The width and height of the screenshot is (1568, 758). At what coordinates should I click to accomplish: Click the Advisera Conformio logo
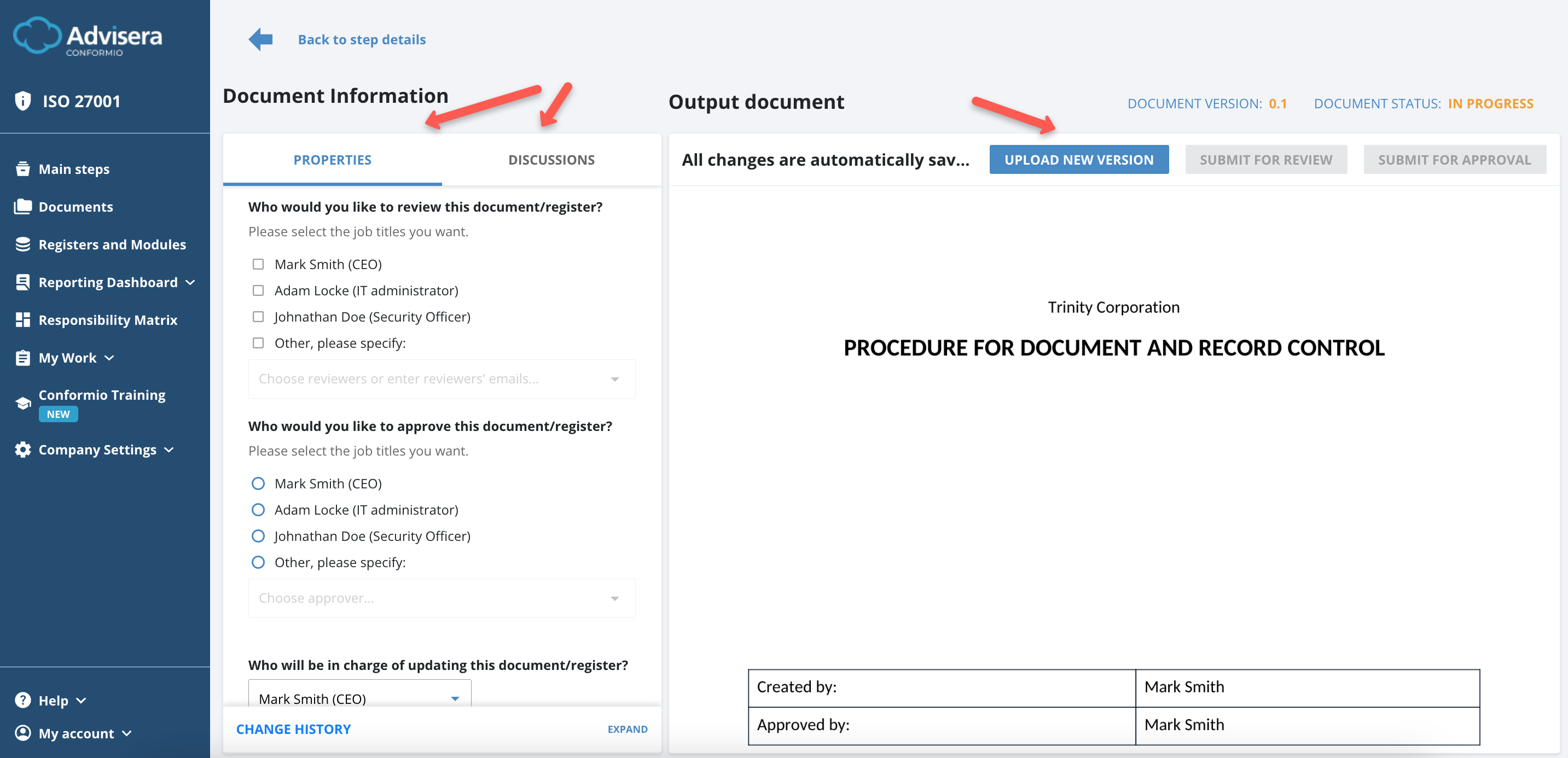pyautogui.click(x=87, y=37)
